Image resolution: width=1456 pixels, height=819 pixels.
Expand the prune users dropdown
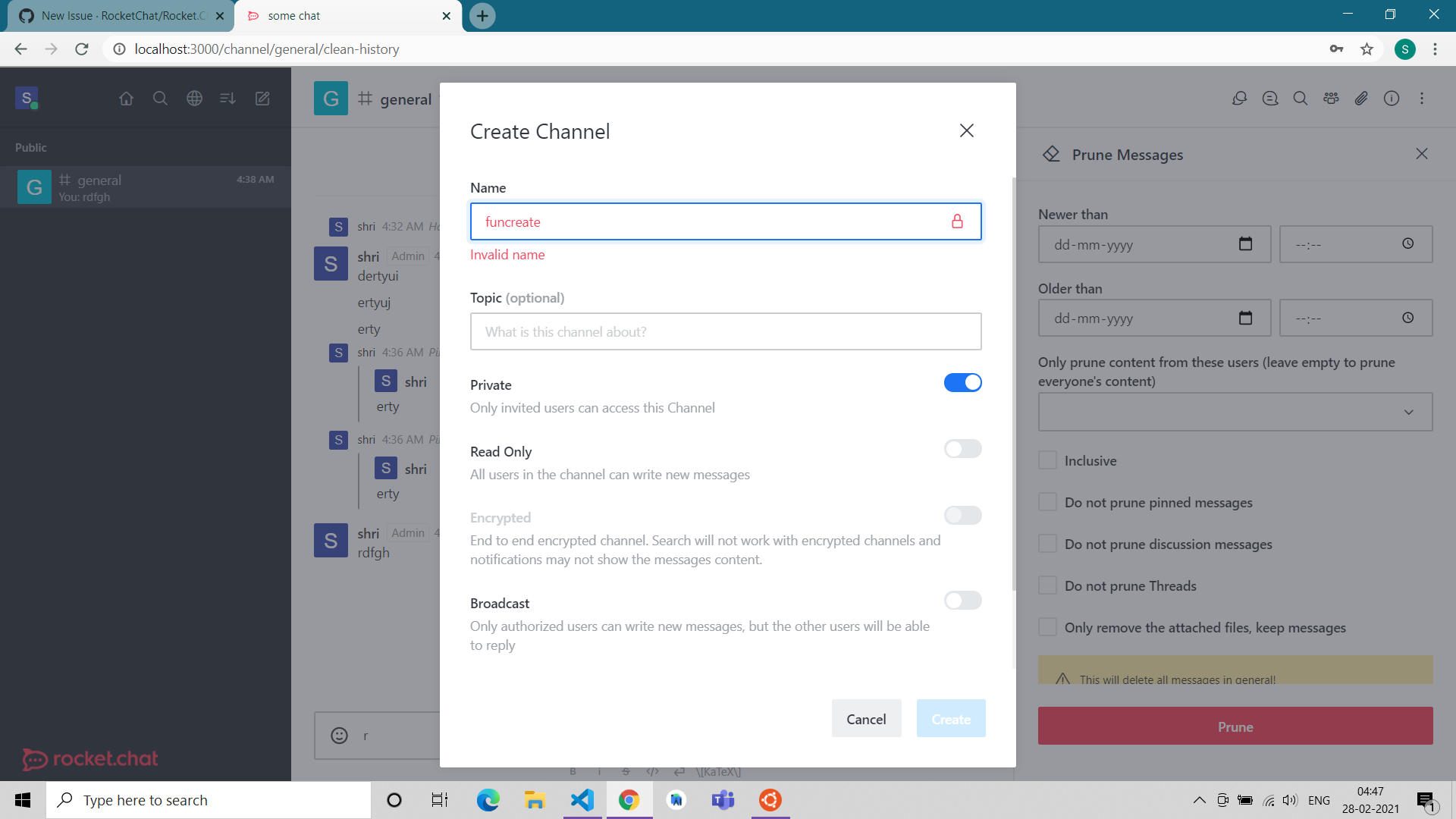[1408, 412]
